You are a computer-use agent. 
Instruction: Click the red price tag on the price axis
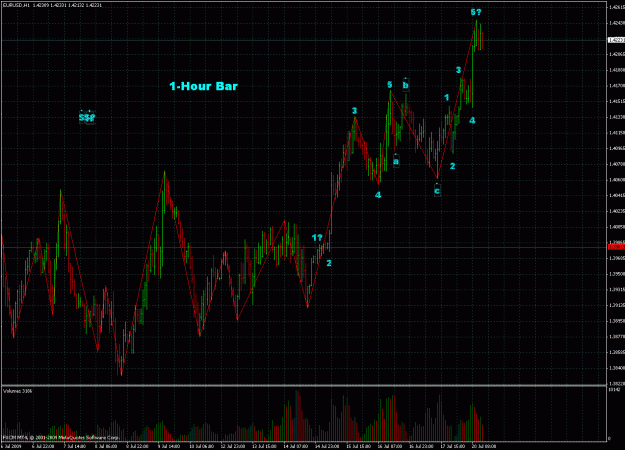pos(615,248)
